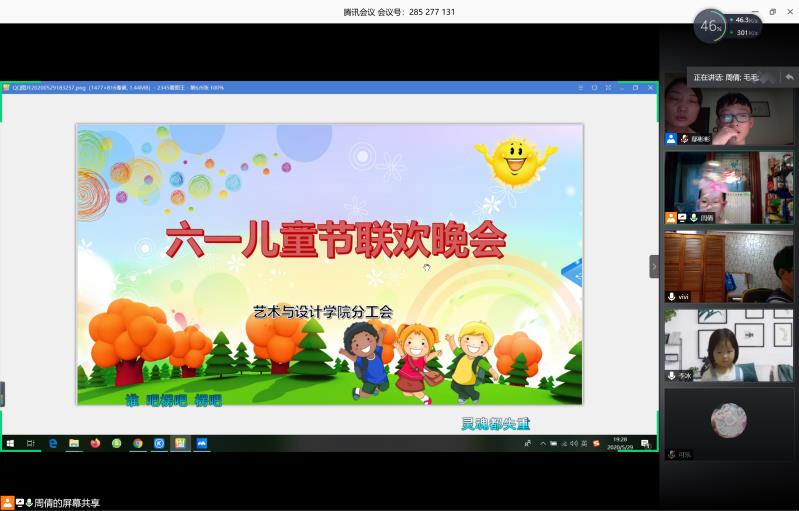The image size is (799, 511).
Task: Click the screen share icon on the second video tile
Action: (x=682, y=217)
